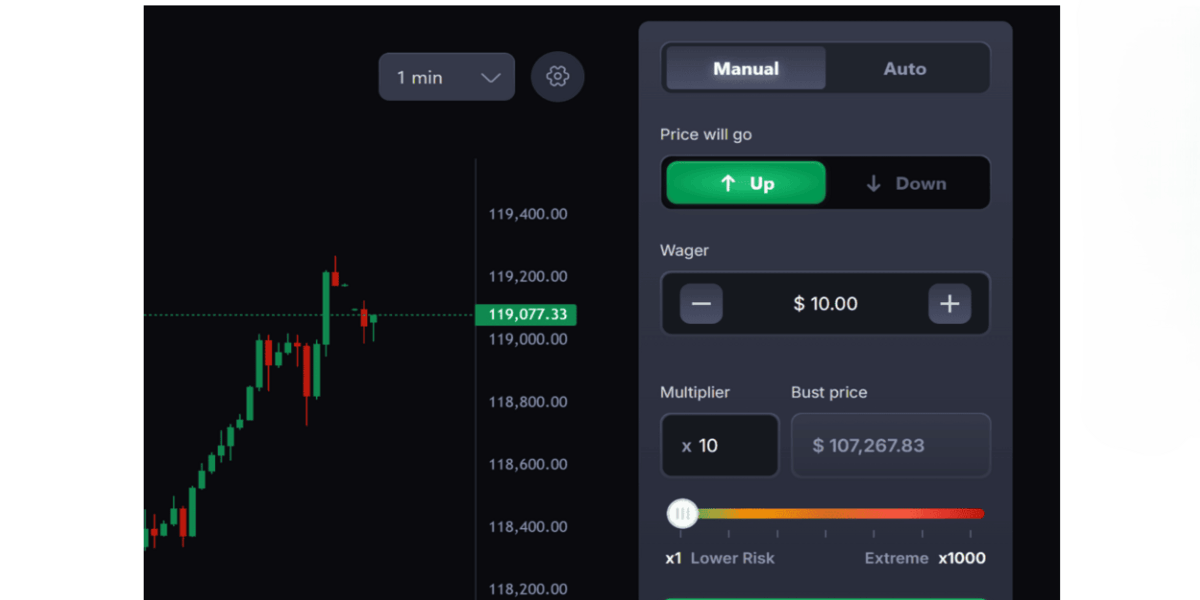The height and width of the screenshot is (600, 1200).
Task: Select the Down direction for the trade
Action: (906, 183)
